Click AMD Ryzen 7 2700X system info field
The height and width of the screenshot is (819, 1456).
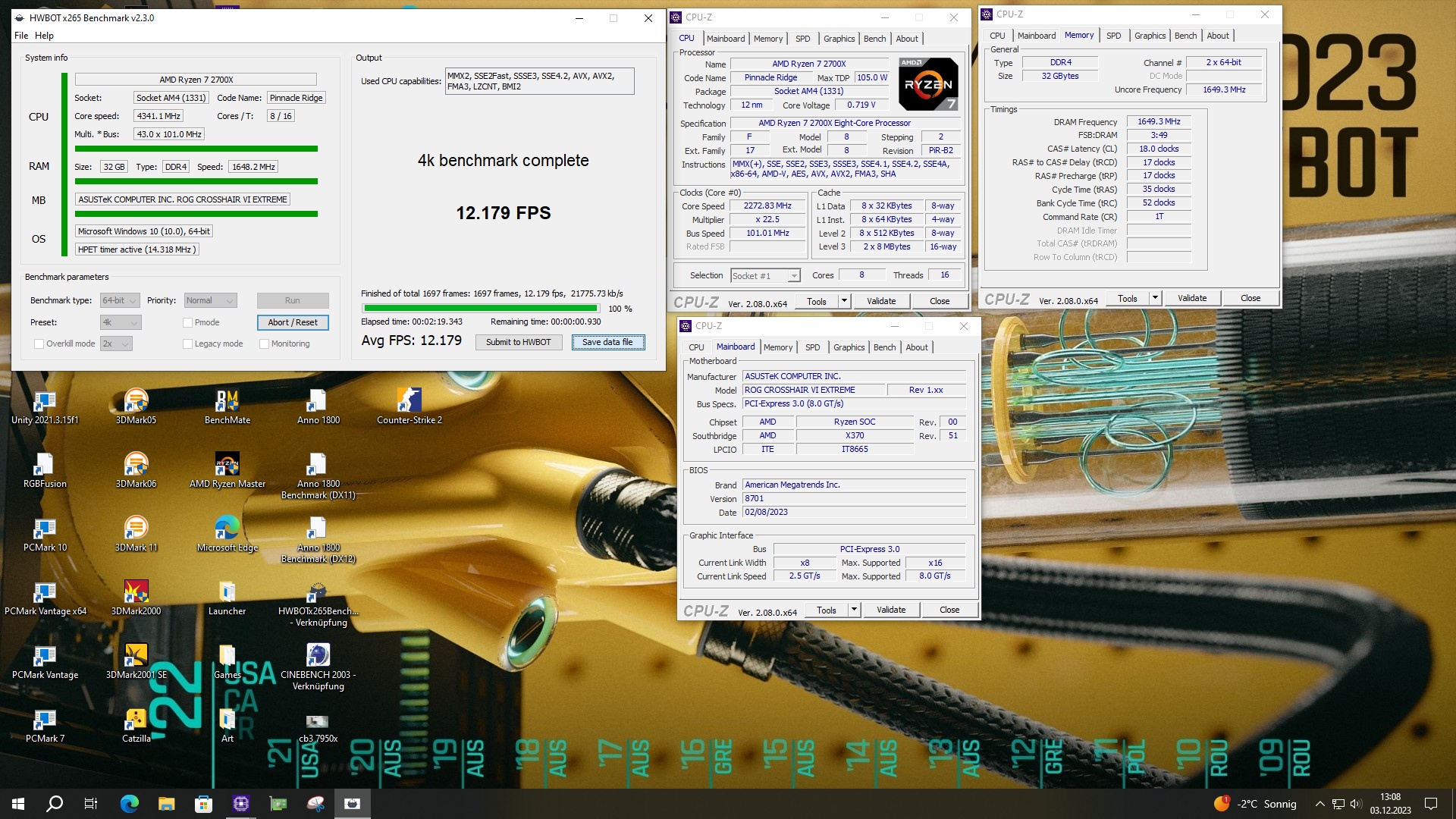click(196, 80)
